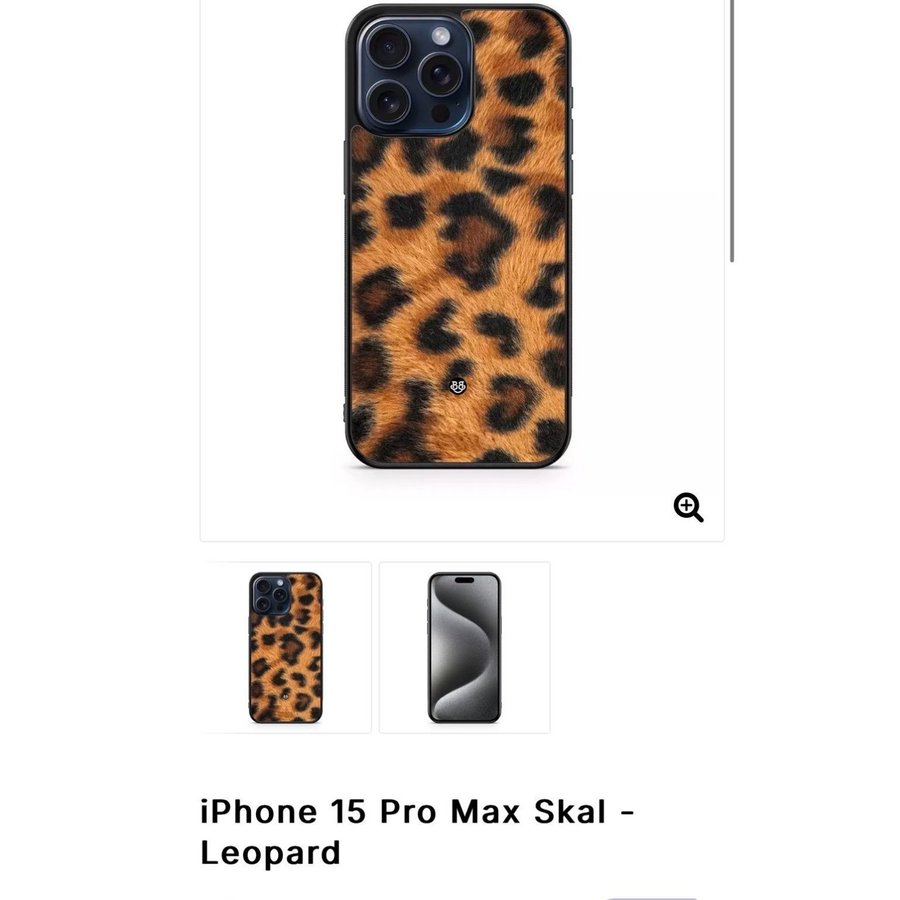Click the word Leopard in the title
The width and height of the screenshot is (900, 900).
point(270,853)
